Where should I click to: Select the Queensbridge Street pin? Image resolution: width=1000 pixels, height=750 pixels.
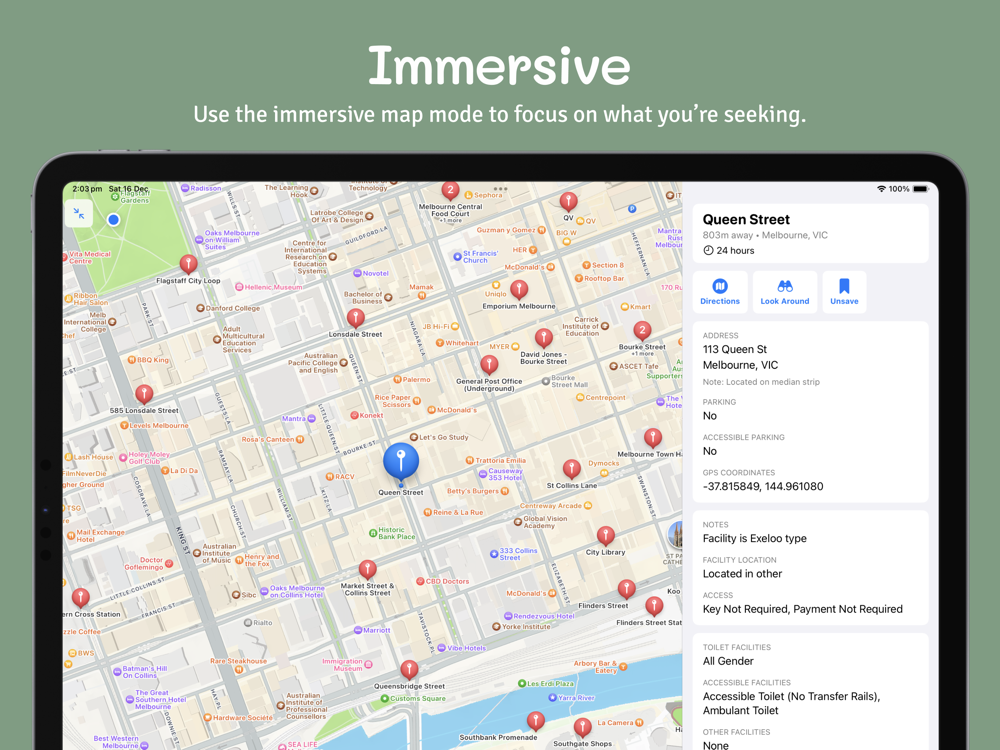(x=409, y=669)
